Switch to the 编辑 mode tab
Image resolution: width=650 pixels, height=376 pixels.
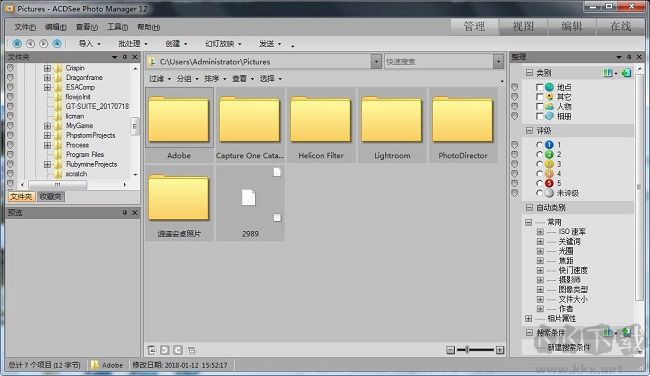[572, 27]
